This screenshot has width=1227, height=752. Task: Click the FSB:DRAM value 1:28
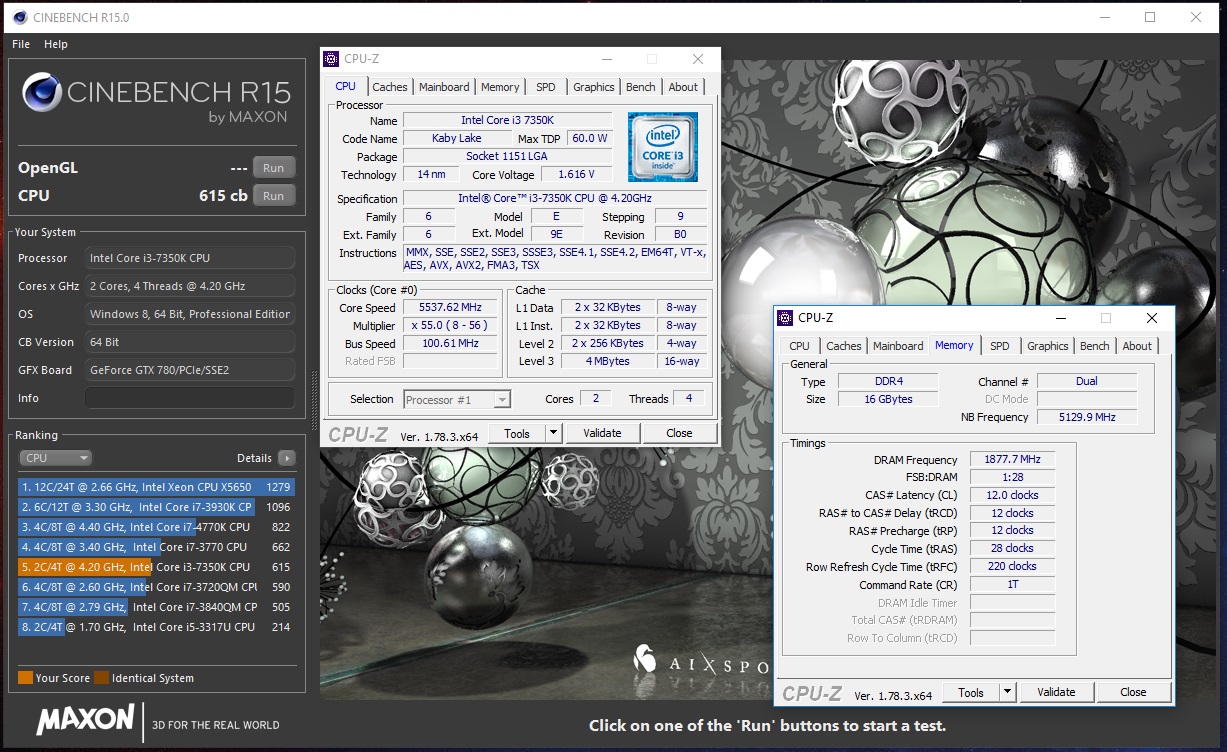click(1012, 478)
